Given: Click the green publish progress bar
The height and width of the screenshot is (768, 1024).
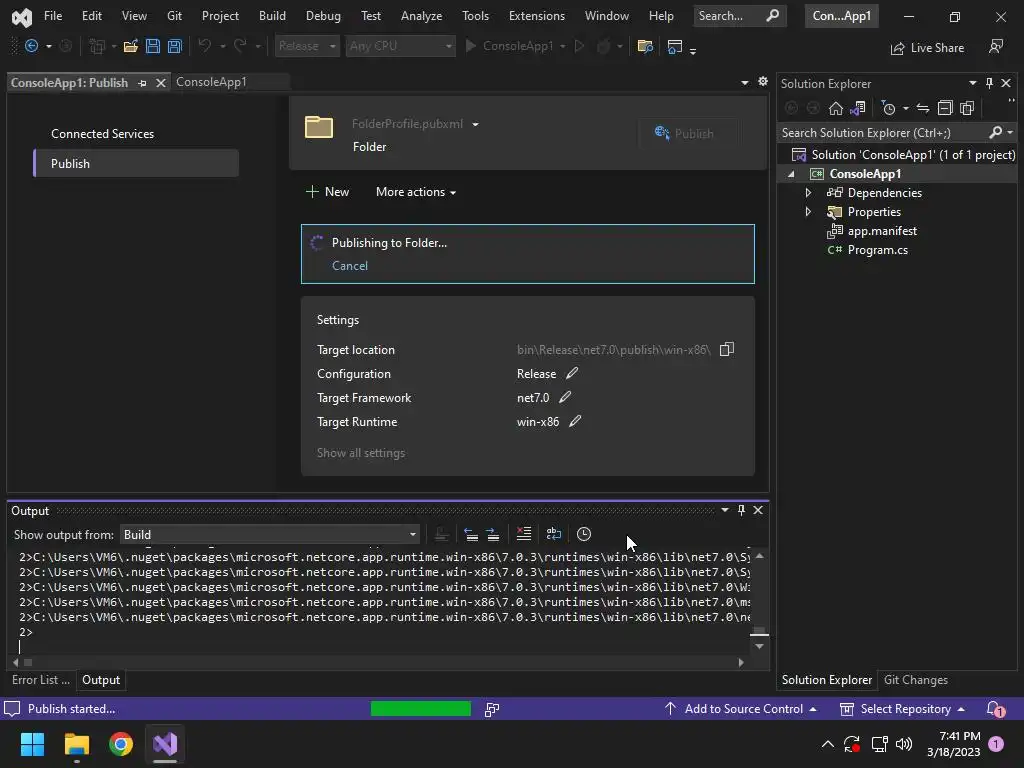Looking at the screenshot, I should click(421, 709).
